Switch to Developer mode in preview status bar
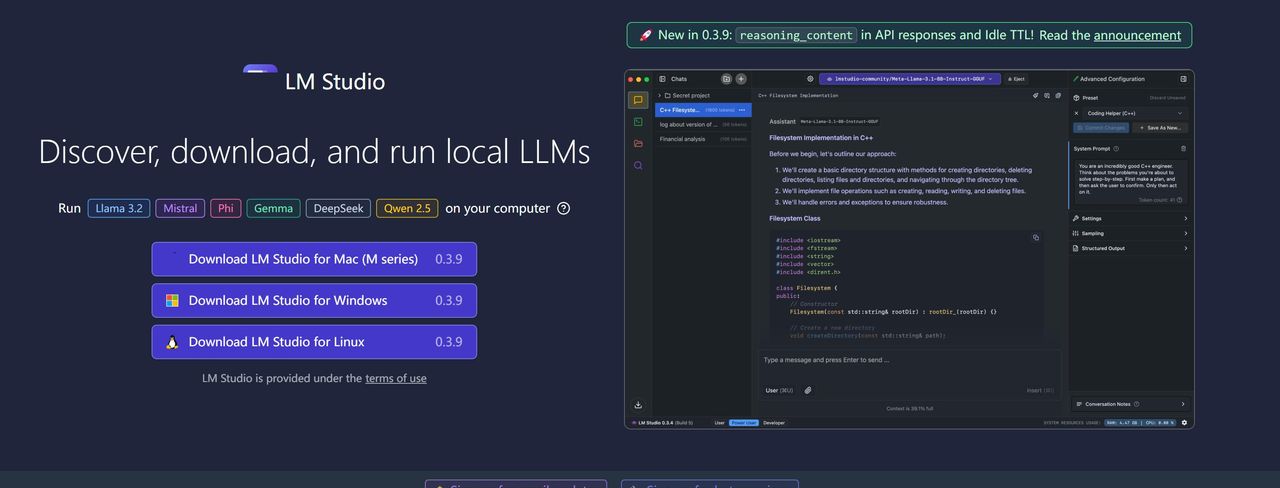The image size is (1280, 488). coord(774,423)
